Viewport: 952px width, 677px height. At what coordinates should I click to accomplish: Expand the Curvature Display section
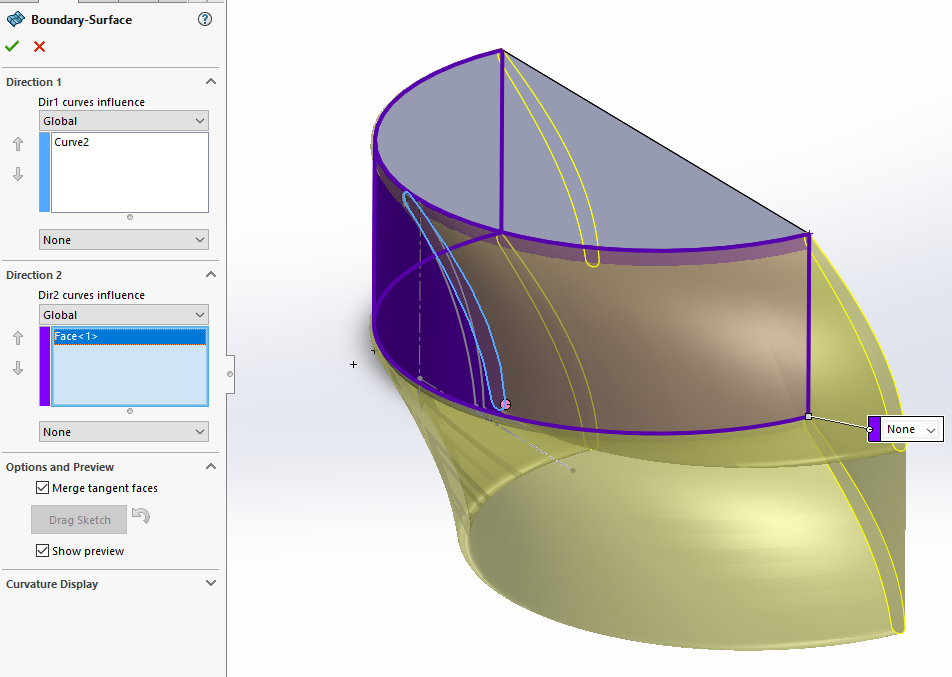pos(211,583)
